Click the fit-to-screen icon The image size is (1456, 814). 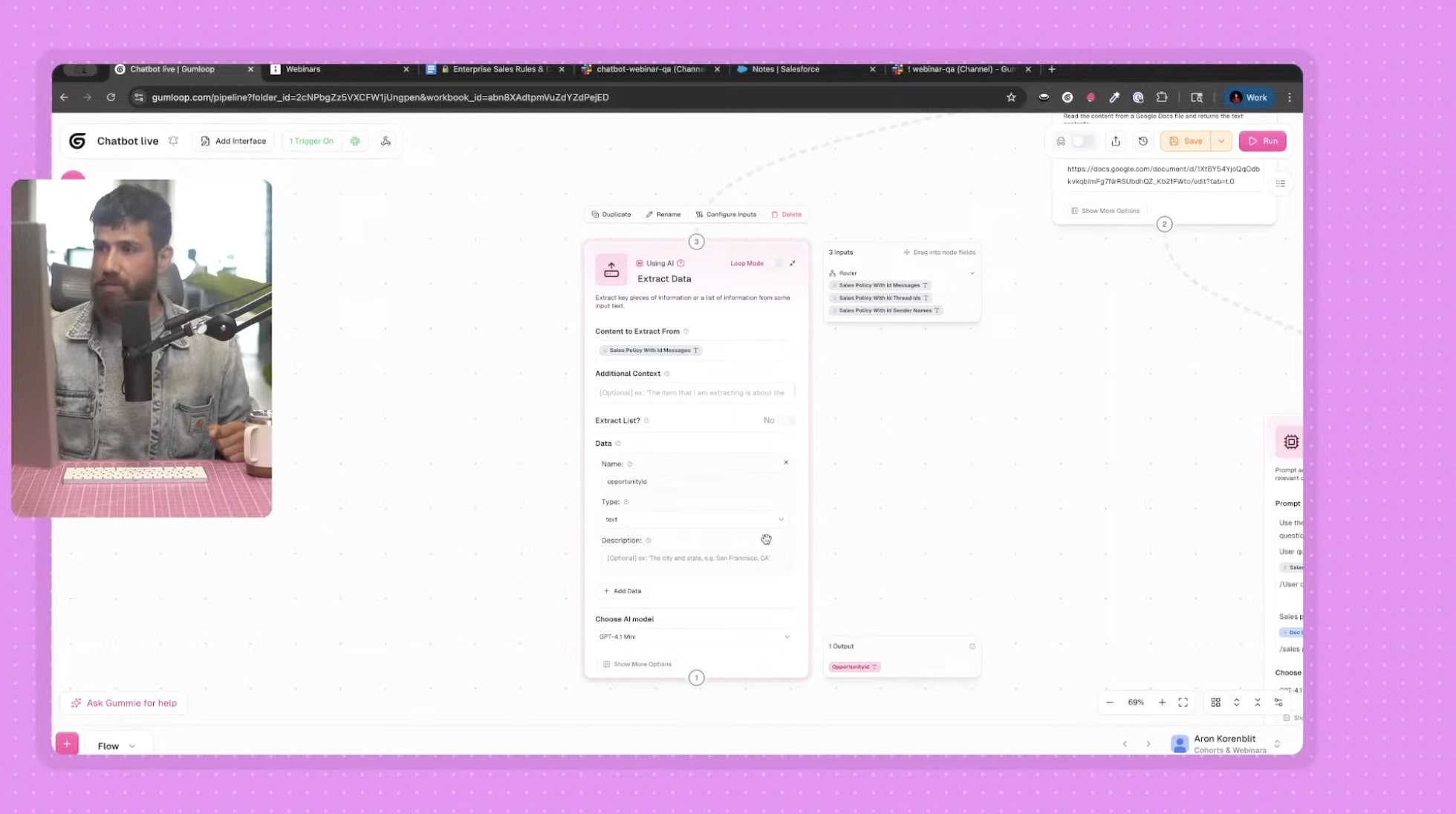pyautogui.click(x=1183, y=702)
